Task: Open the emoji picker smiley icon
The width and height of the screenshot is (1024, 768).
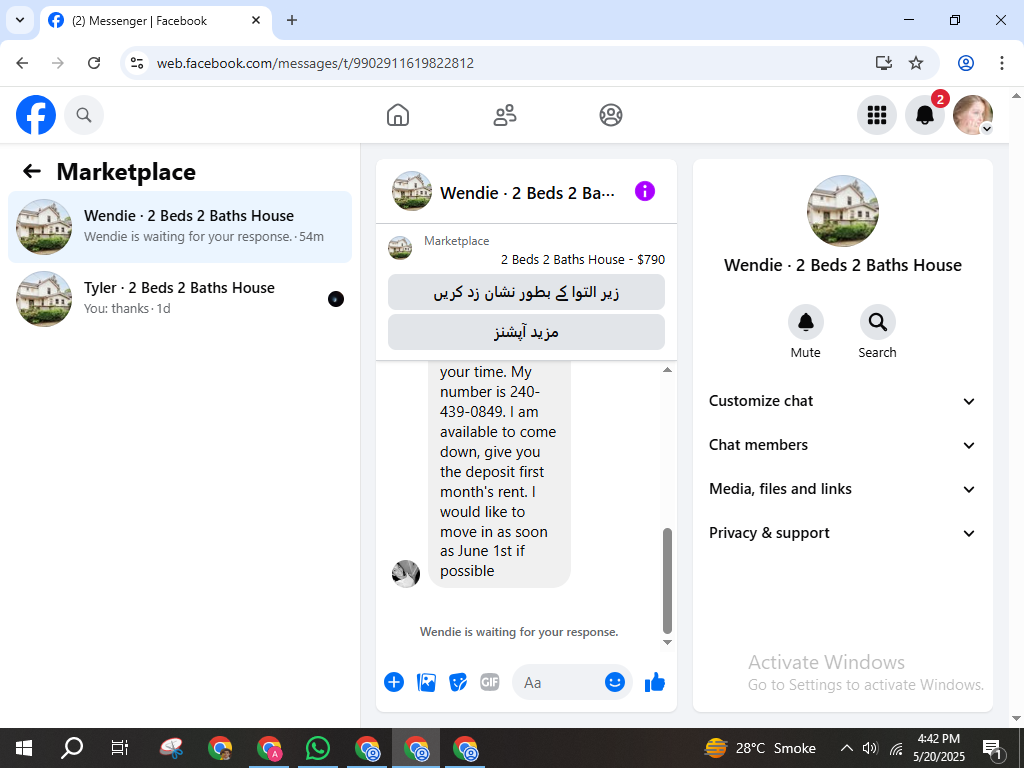Action: [615, 682]
